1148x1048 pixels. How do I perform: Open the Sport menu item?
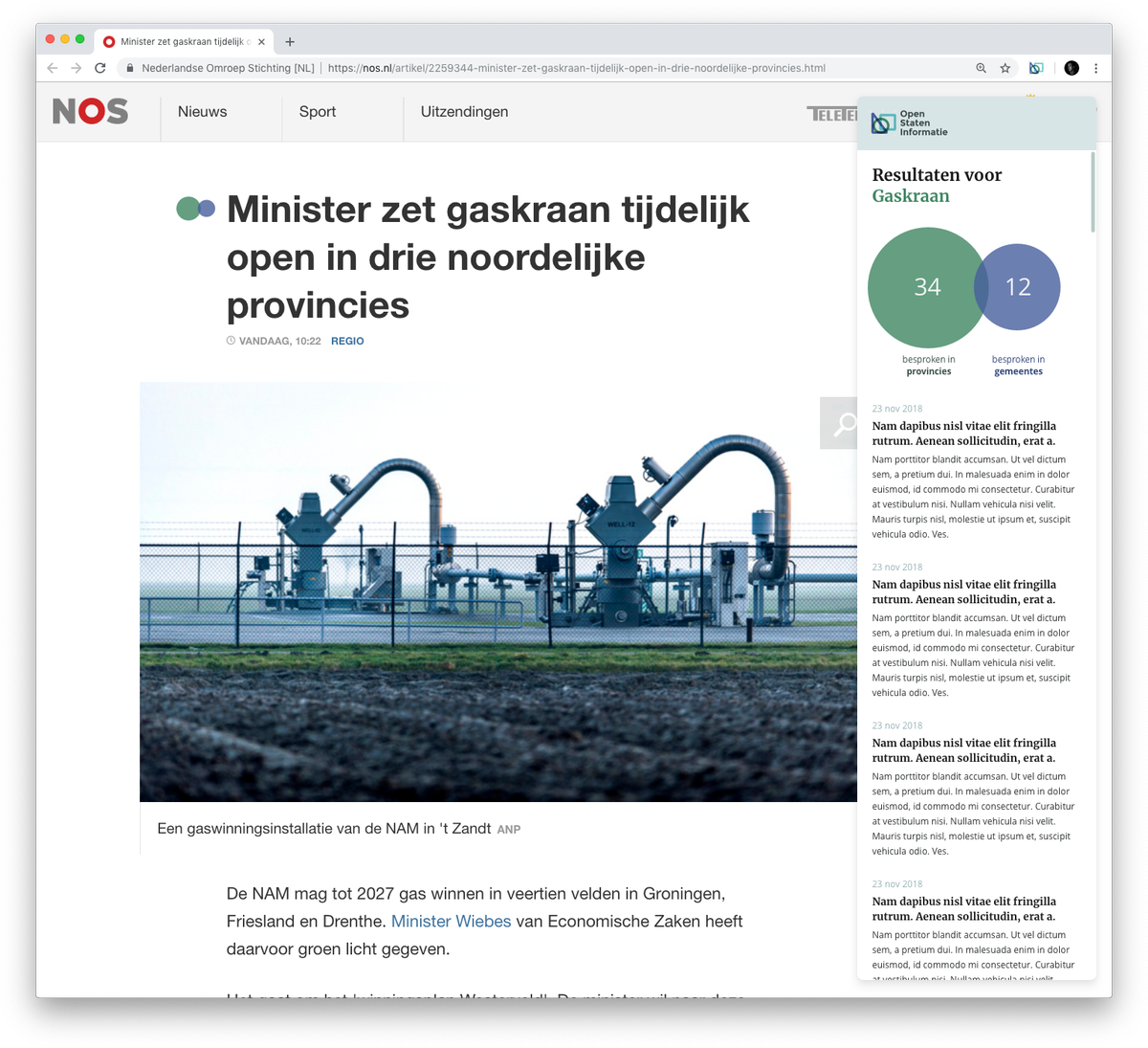click(318, 112)
